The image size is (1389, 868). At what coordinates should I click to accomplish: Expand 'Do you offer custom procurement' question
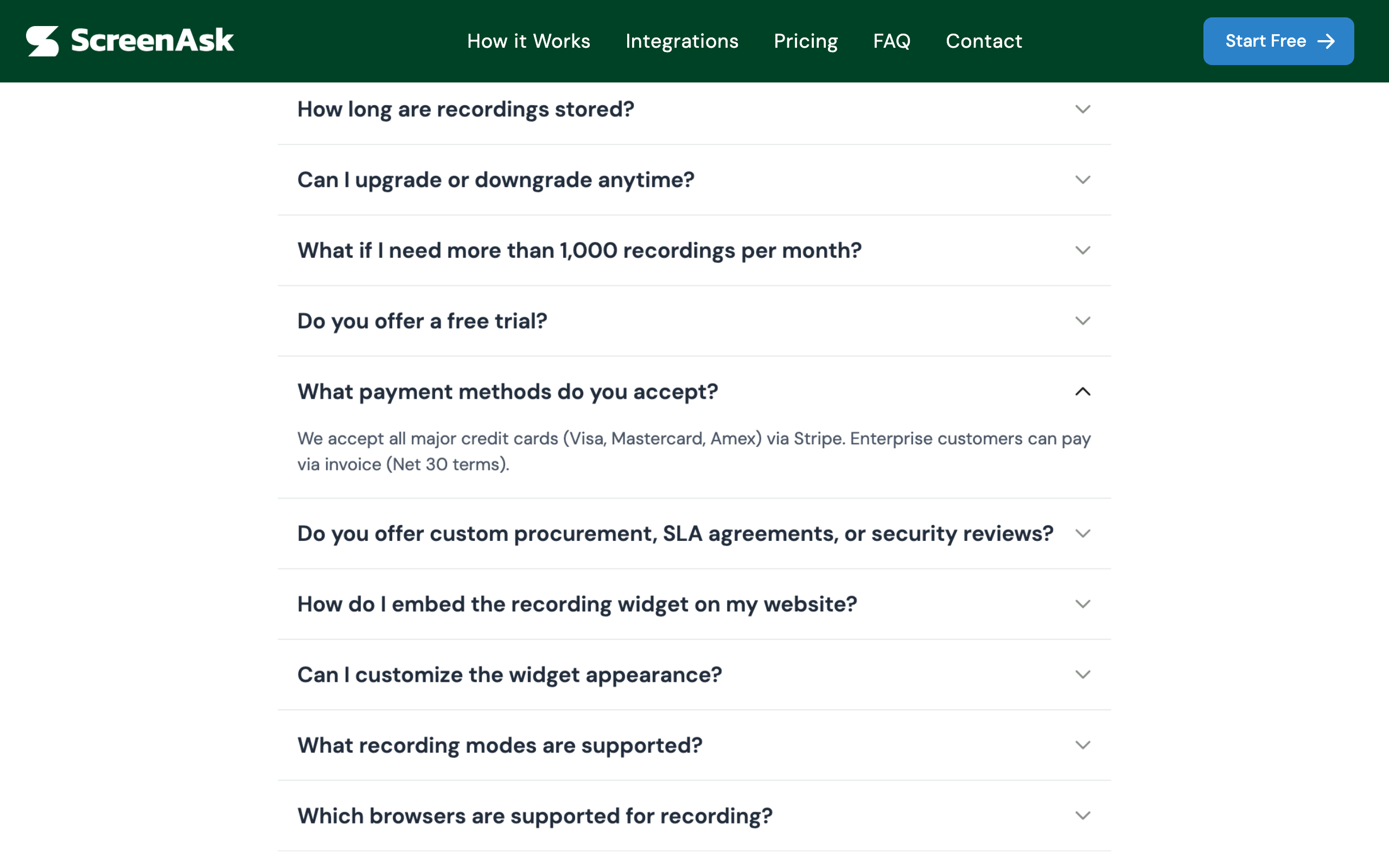coord(675,534)
